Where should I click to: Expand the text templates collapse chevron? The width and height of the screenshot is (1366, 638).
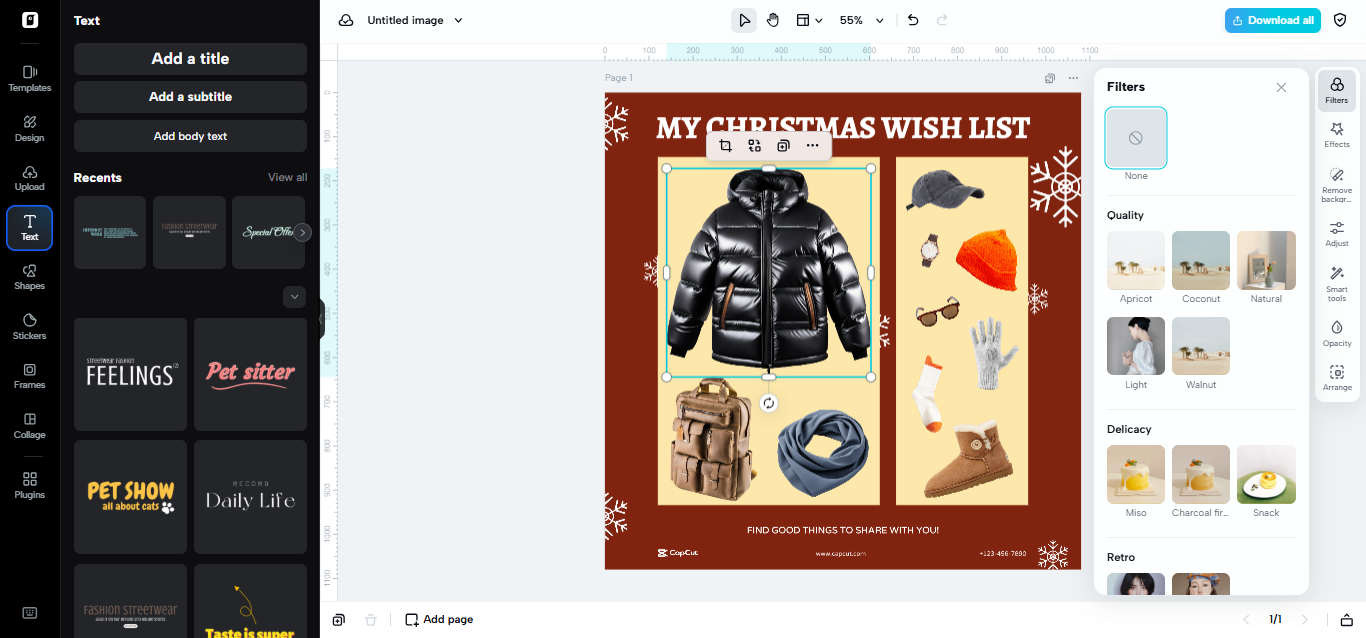(x=294, y=297)
